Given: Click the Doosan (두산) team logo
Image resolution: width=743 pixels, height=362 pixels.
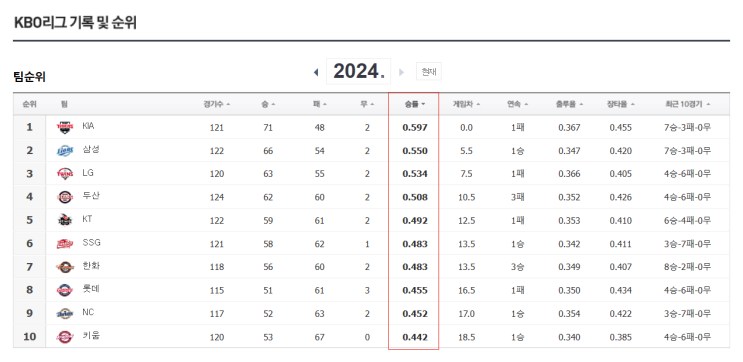Looking at the screenshot, I should [x=65, y=197].
